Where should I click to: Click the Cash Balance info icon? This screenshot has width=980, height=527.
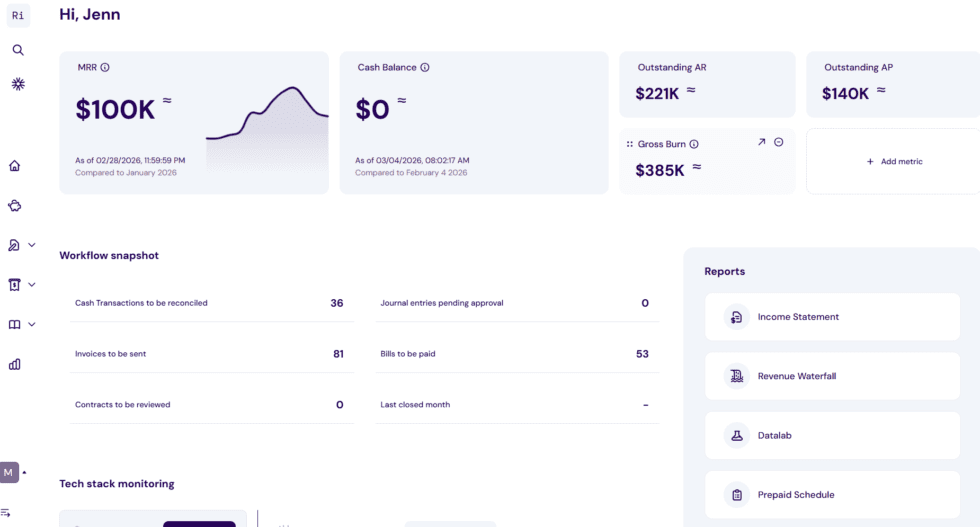[425, 68]
